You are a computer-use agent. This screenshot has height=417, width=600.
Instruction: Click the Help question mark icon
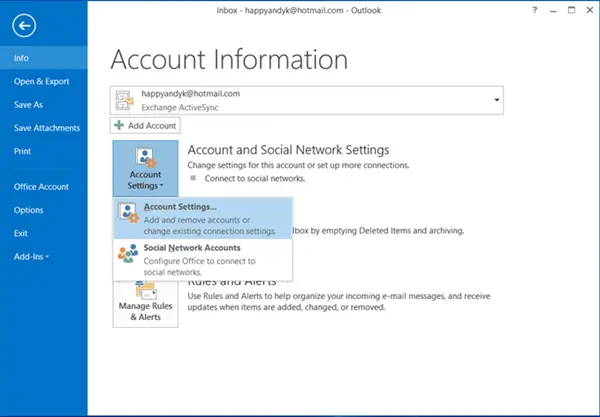coord(534,10)
